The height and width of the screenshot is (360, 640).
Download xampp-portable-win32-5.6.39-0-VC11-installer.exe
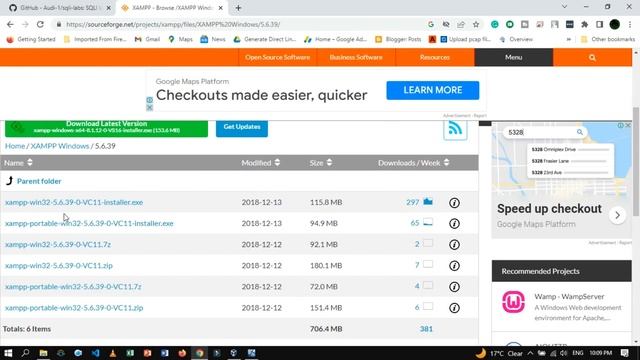click(x=89, y=224)
